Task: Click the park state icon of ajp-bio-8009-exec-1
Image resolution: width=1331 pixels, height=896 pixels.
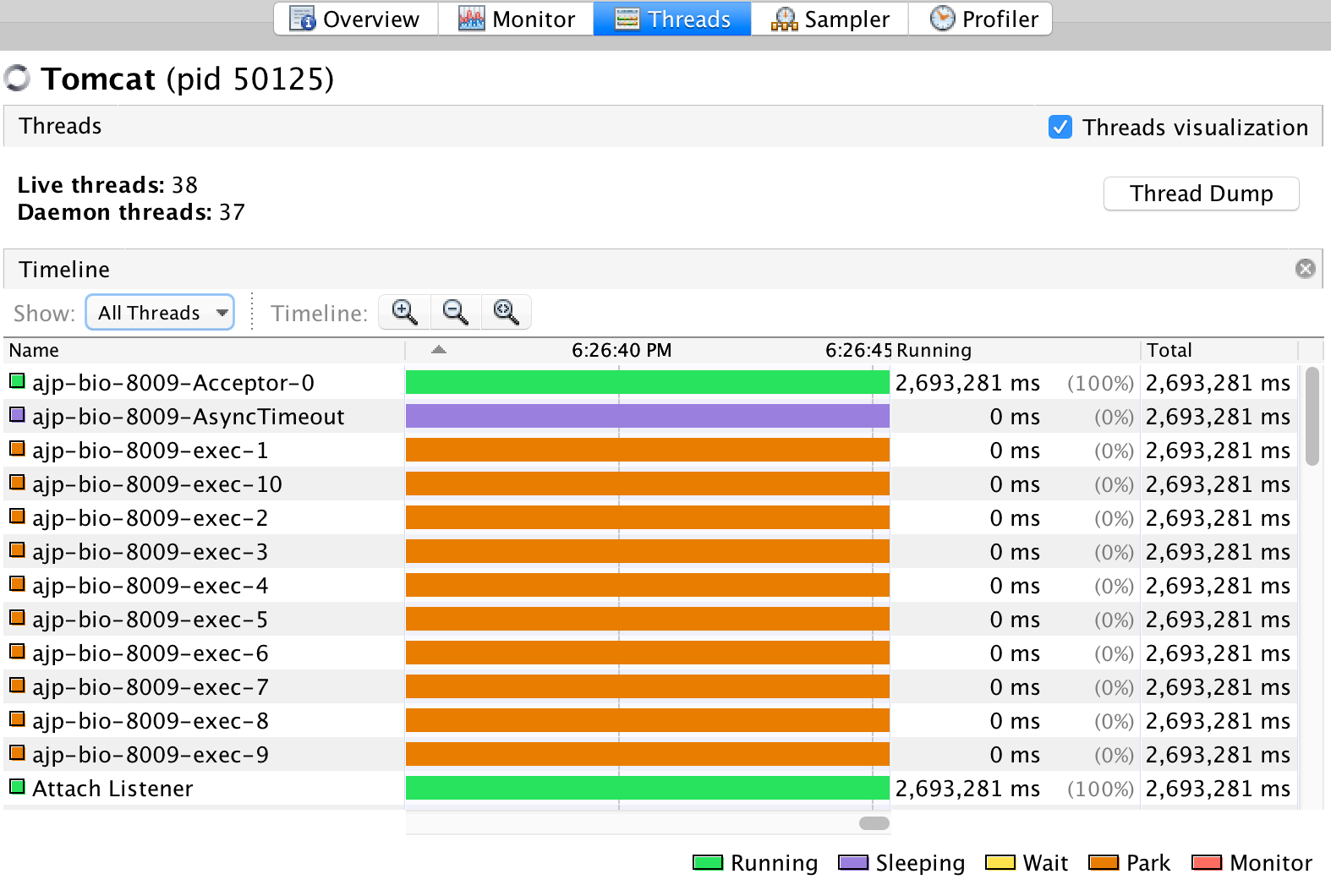Action: (17, 449)
